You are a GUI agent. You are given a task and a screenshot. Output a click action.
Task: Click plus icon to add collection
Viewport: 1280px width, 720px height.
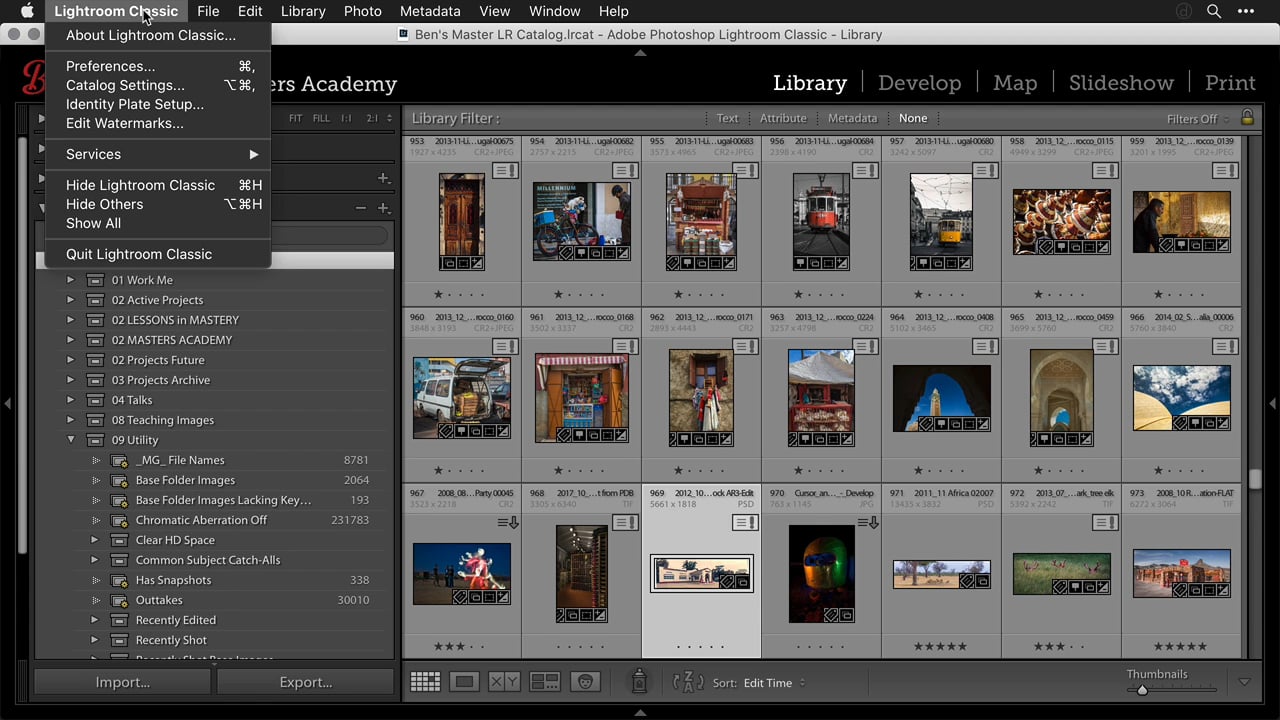[383, 208]
